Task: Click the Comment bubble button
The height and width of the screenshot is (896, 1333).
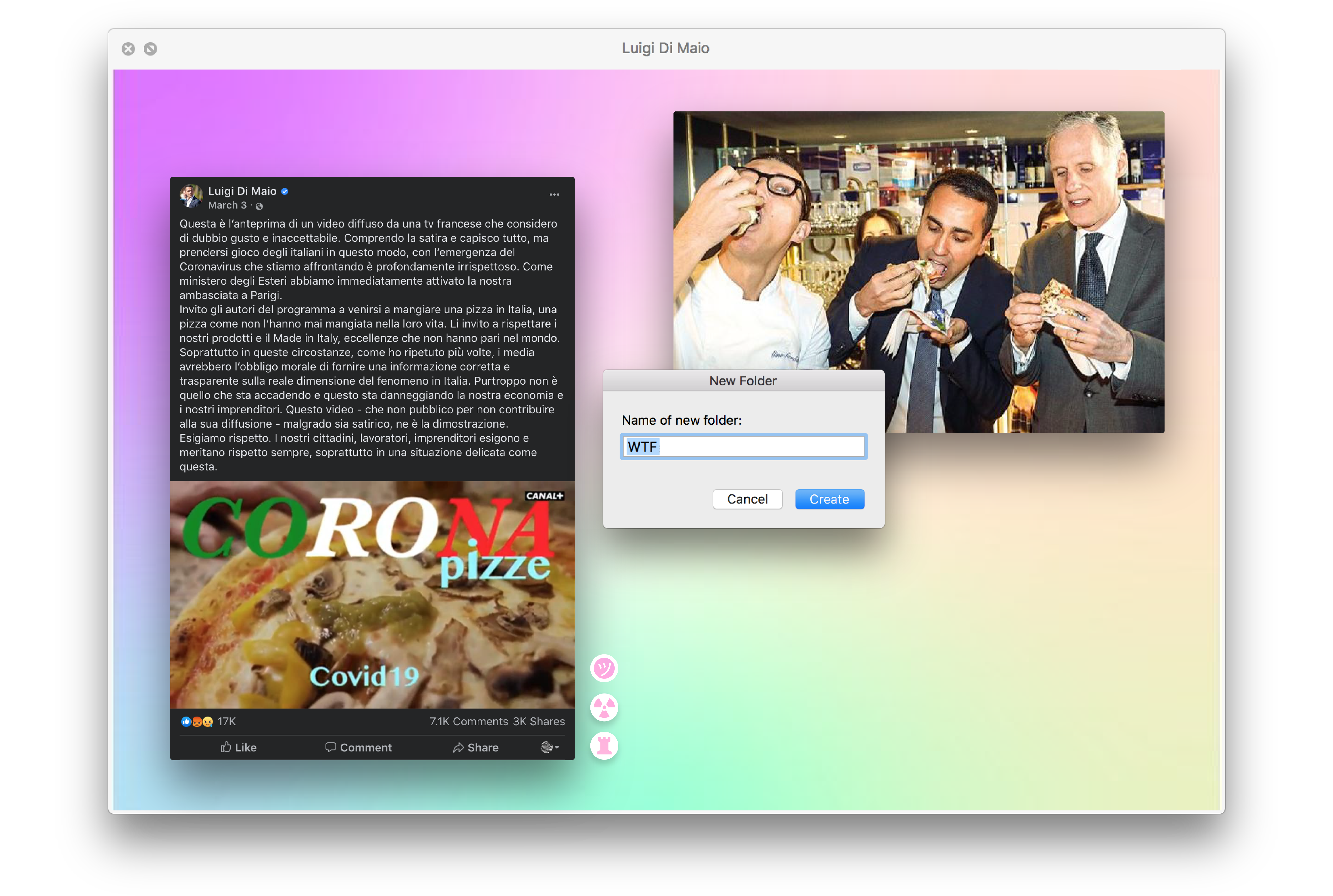Action: [358, 748]
